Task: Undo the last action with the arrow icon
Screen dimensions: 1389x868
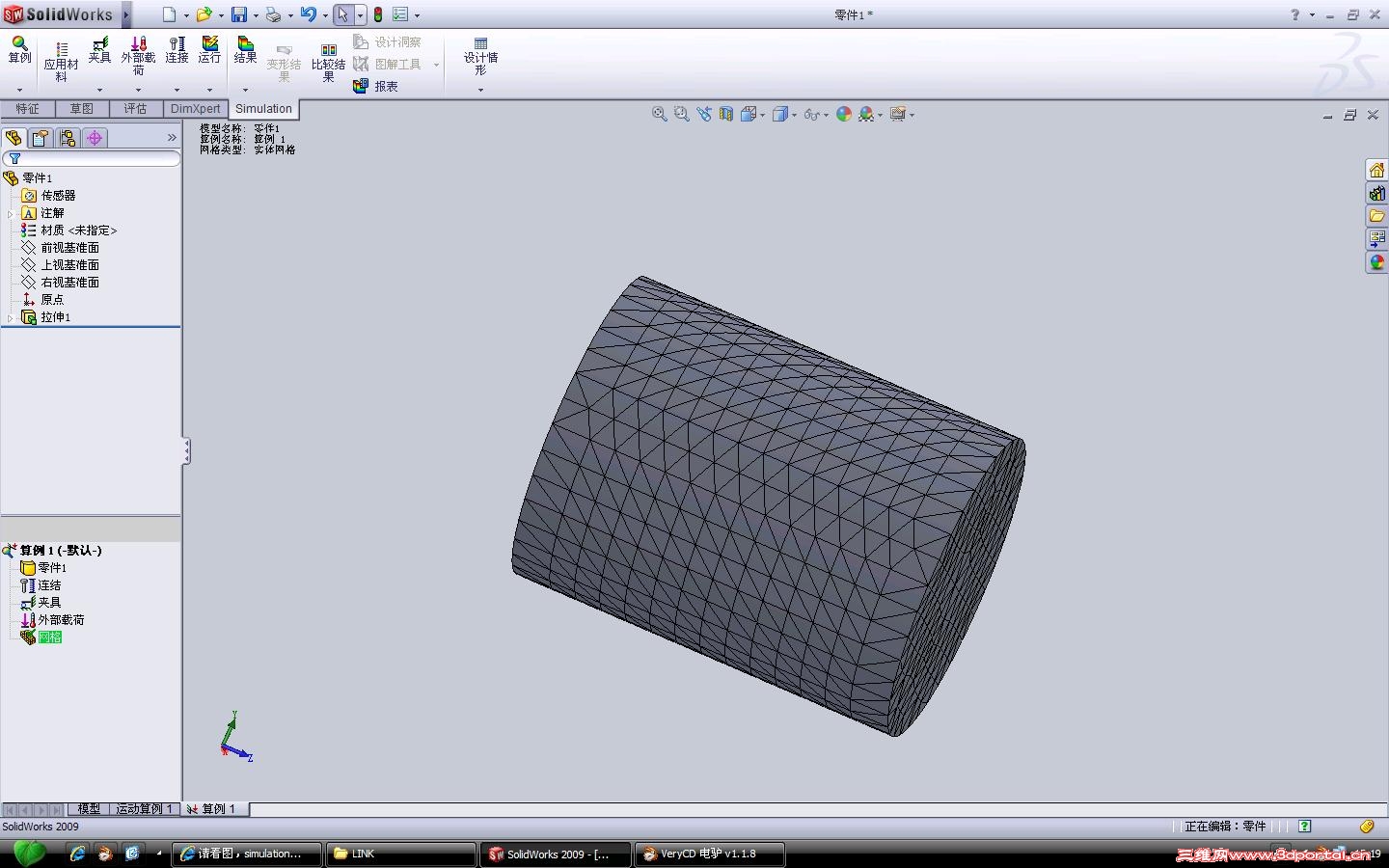Action: click(309, 14)
